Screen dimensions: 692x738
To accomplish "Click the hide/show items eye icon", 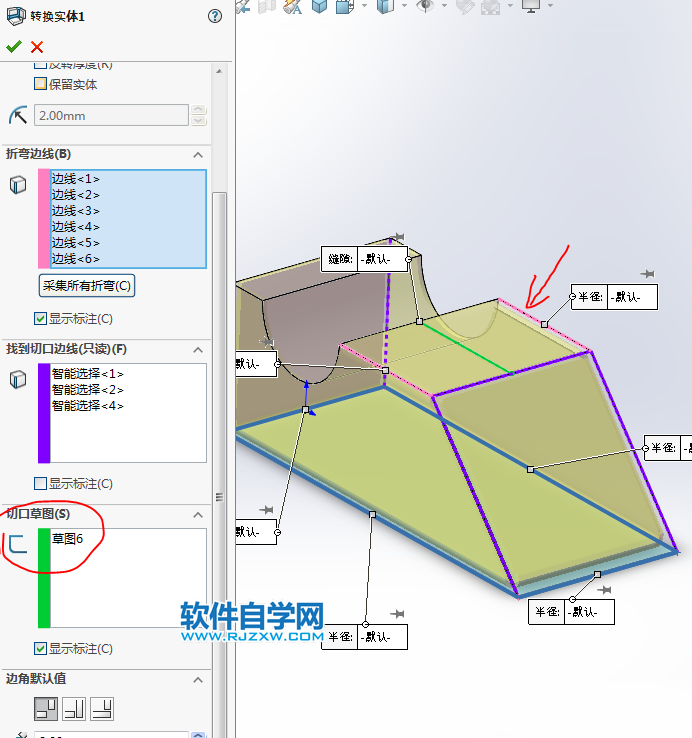I will (425, 6).
